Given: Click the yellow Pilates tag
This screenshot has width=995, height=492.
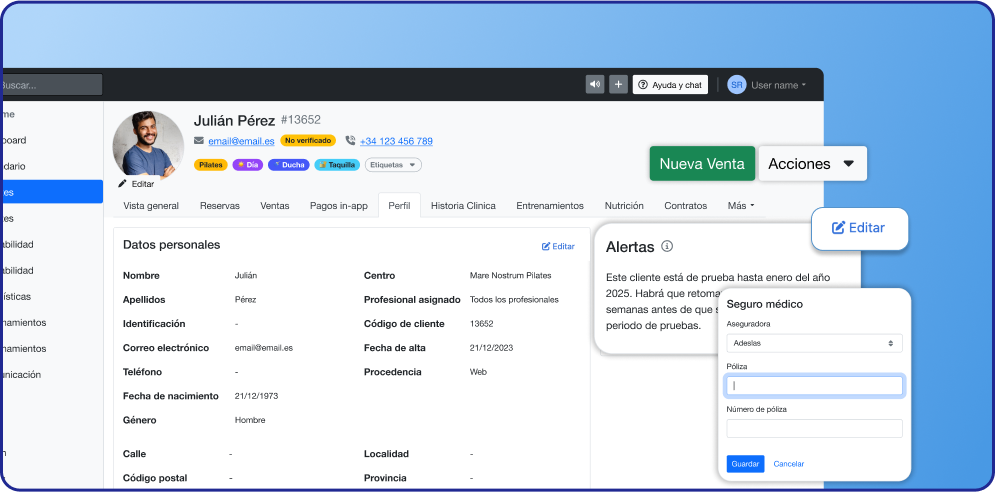Looking at the screenshot, I should tap(211, 164).
